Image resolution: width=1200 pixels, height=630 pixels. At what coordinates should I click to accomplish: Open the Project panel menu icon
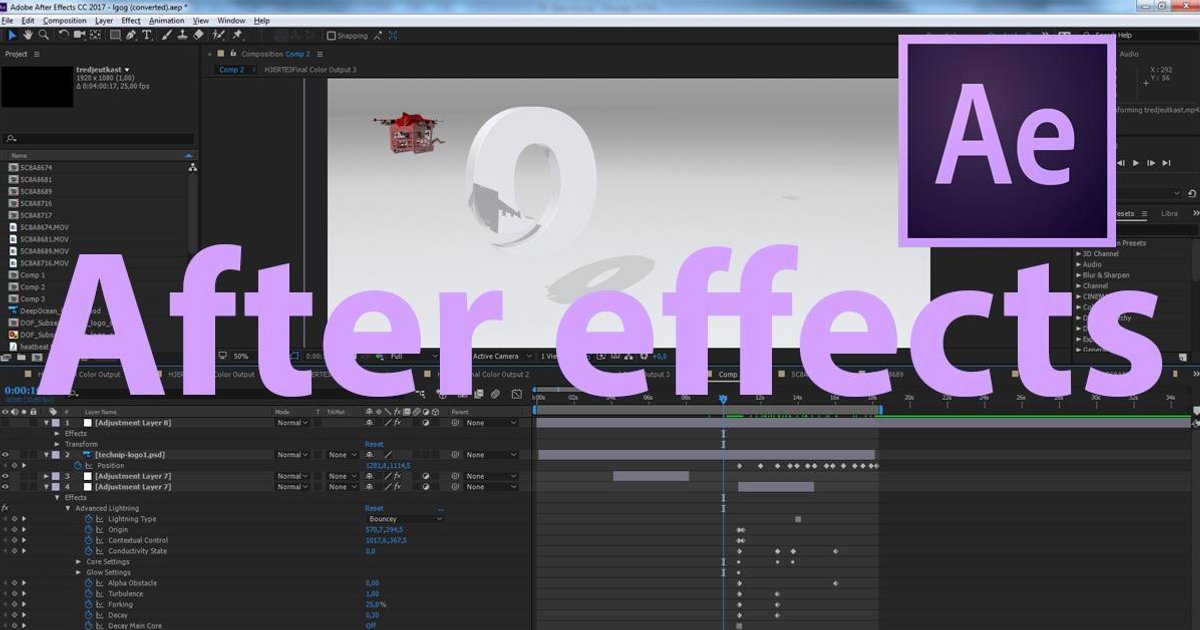37,54
